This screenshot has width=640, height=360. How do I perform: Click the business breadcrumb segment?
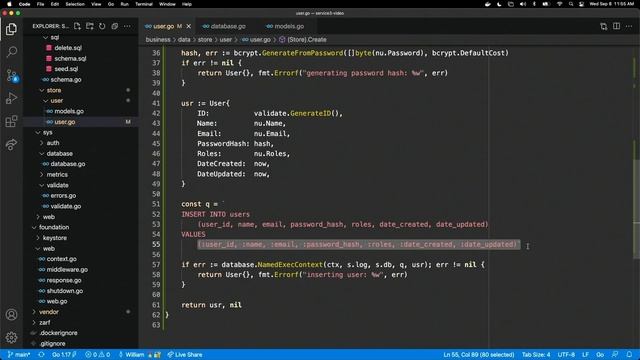pyautogui.click(x=158, y=40)
